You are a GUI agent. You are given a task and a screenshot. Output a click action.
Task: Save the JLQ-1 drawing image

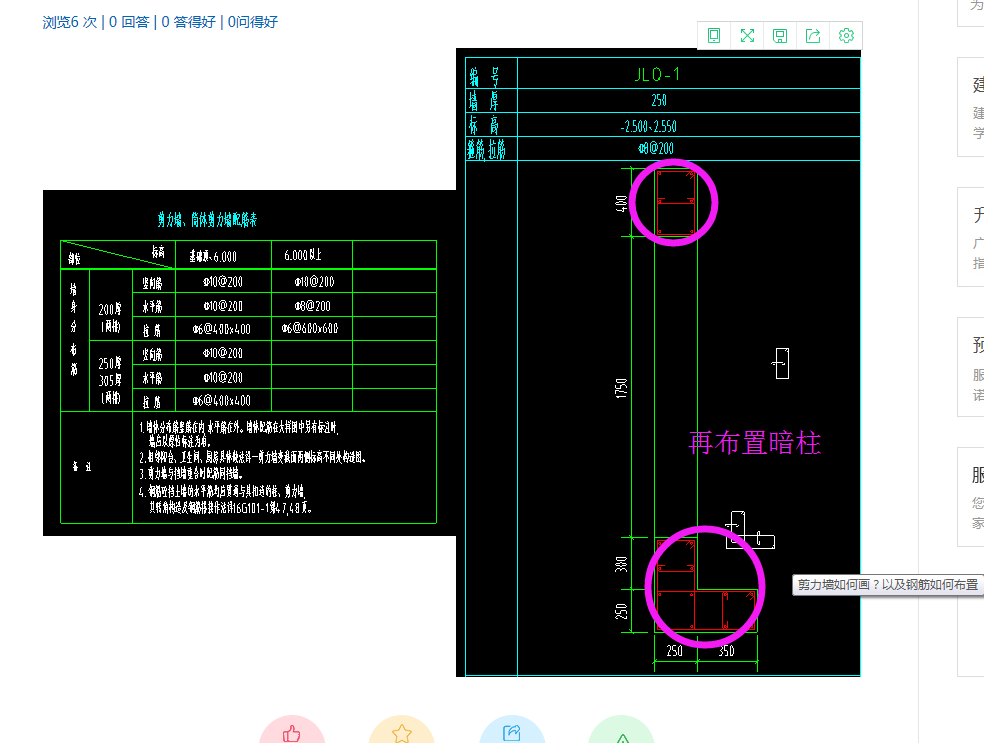pyautogui.click(x=780, y=35)
